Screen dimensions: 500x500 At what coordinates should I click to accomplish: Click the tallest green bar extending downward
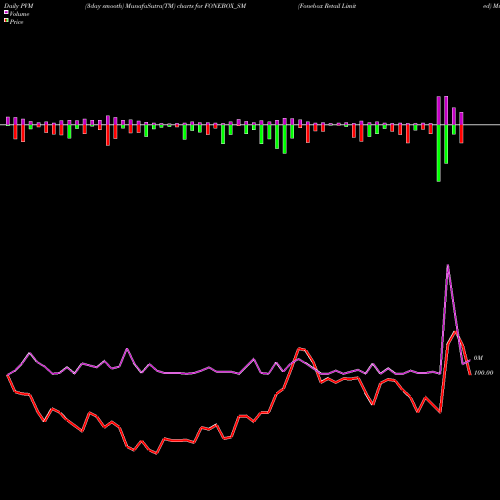(439, 153)
